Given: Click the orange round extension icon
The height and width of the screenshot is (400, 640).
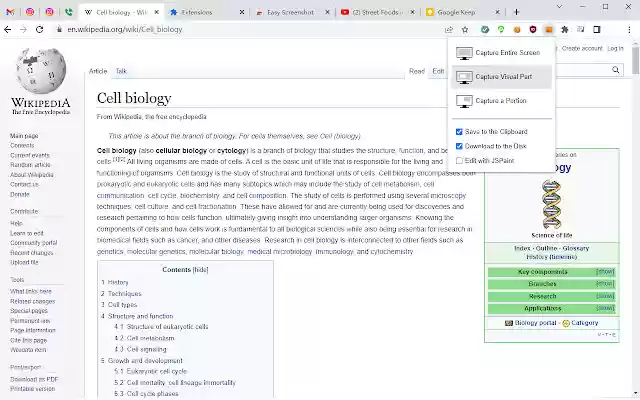Looking at the screenshot, I should [517, 29].
